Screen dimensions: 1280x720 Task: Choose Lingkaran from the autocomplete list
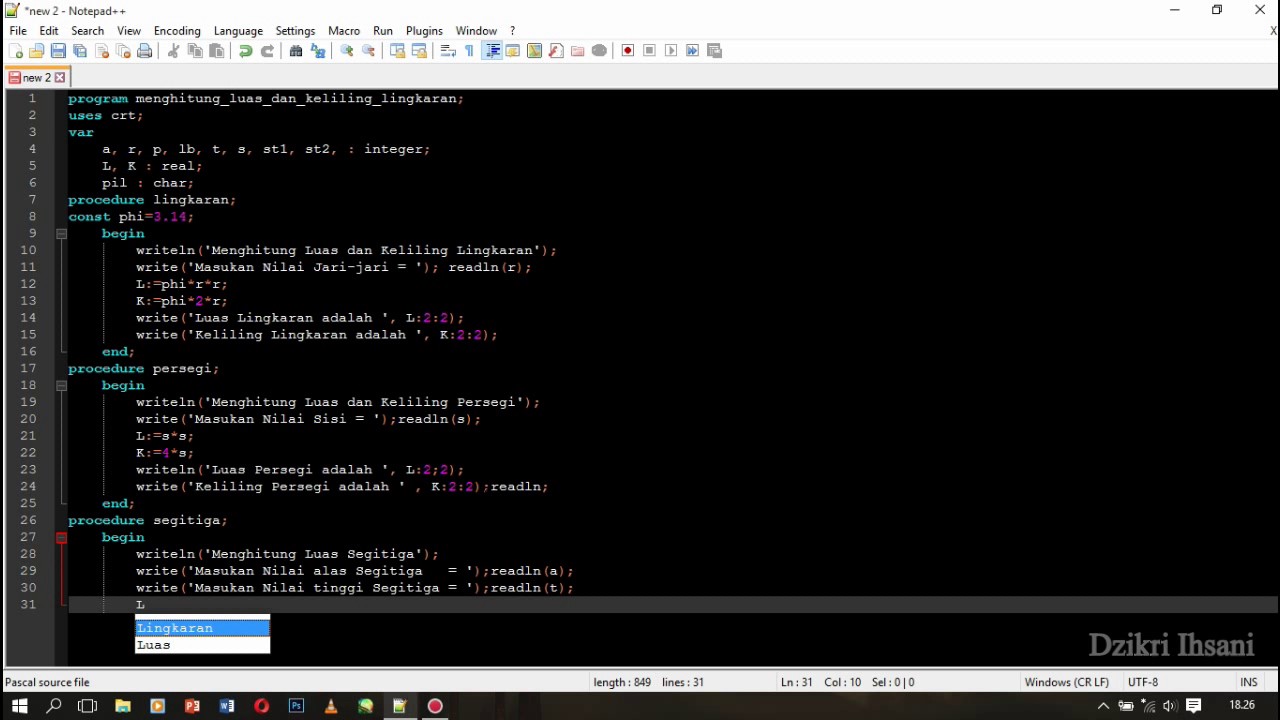202,628
